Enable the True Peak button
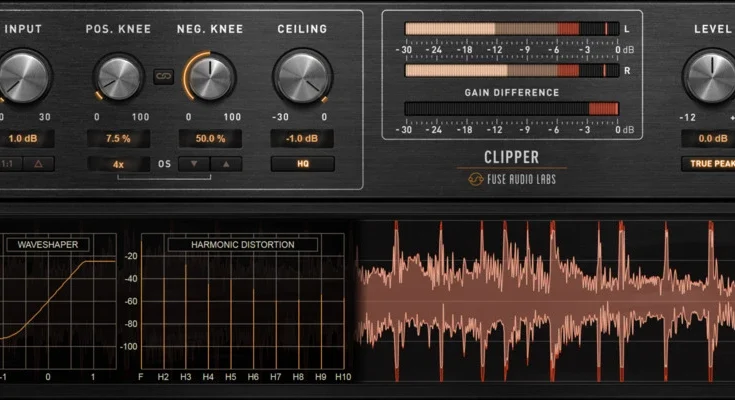 708,163
